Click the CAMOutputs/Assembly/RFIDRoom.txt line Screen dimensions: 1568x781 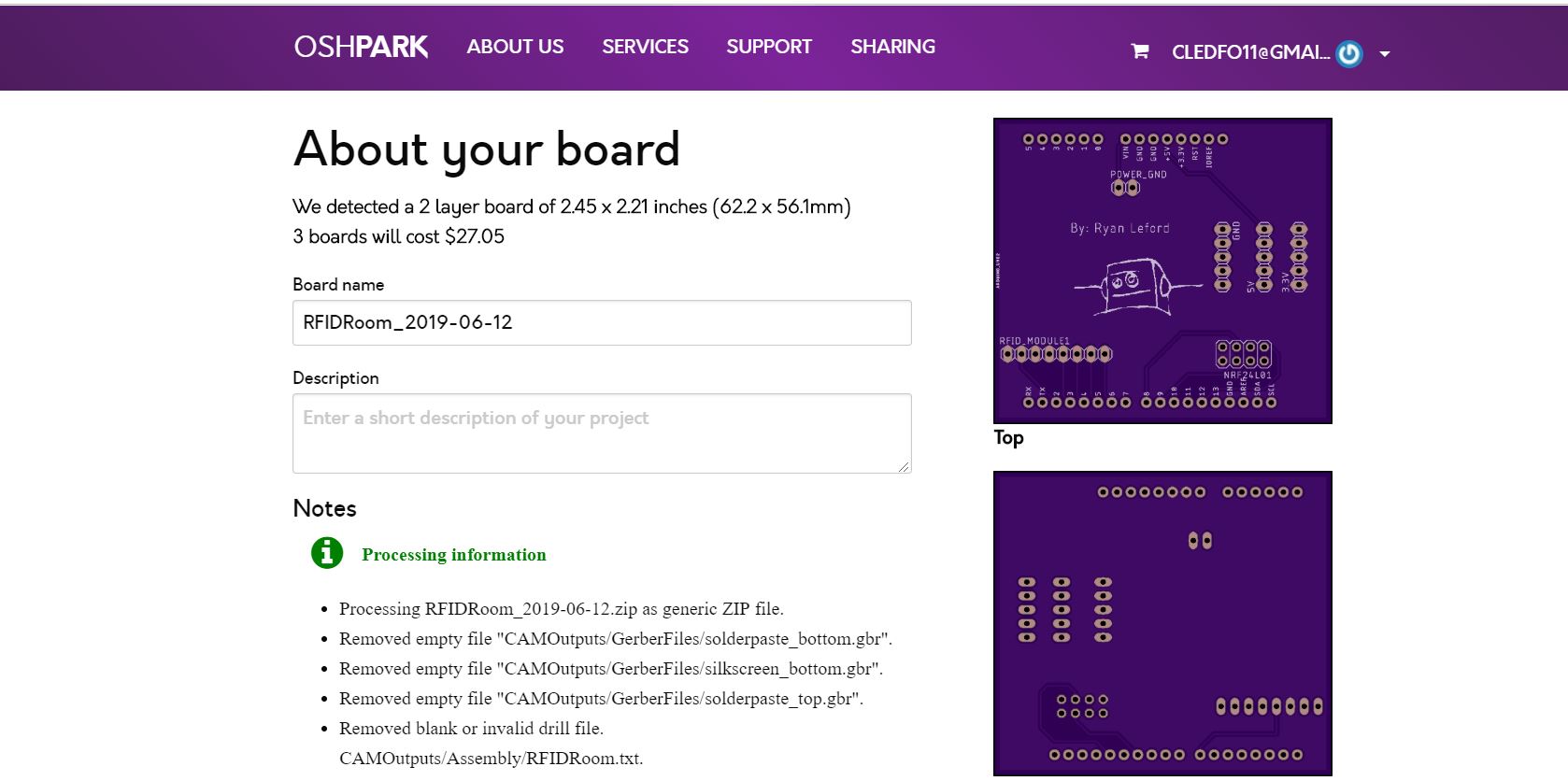tap(492, 759)
